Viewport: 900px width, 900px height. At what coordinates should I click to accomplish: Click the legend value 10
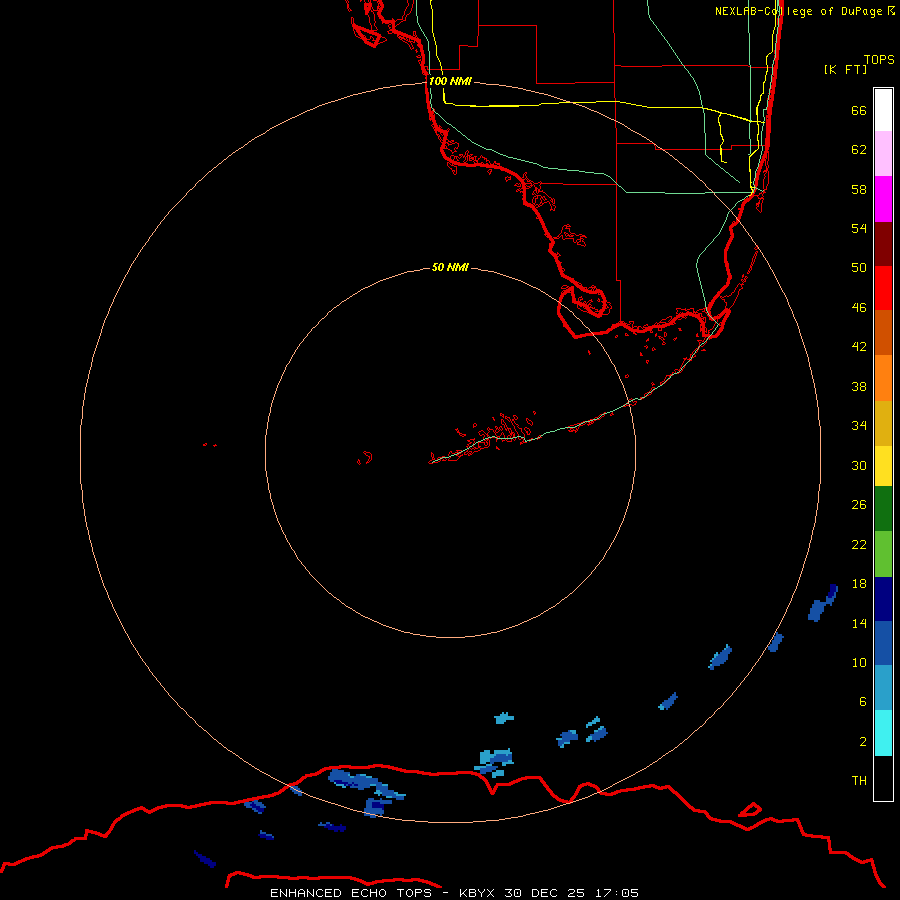point(859,662)
